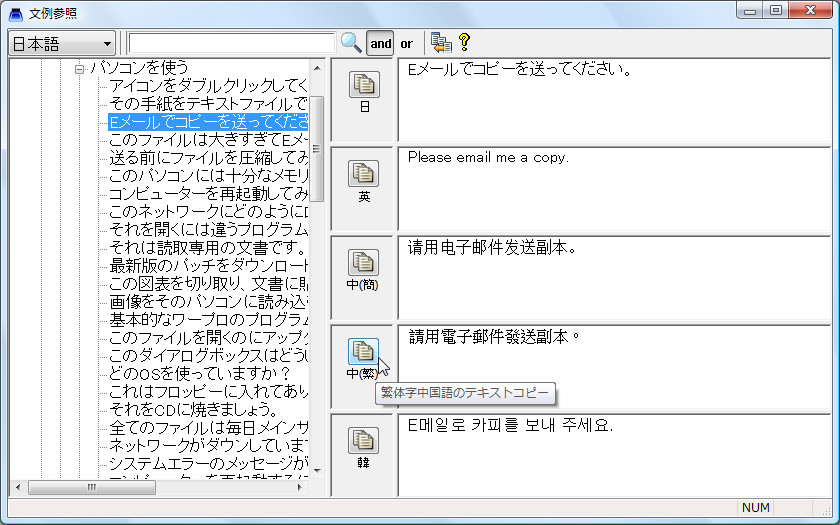Click the horizontal scrollbar left arrow
This screenshot has height=525, width=840.
click(18, 488)
